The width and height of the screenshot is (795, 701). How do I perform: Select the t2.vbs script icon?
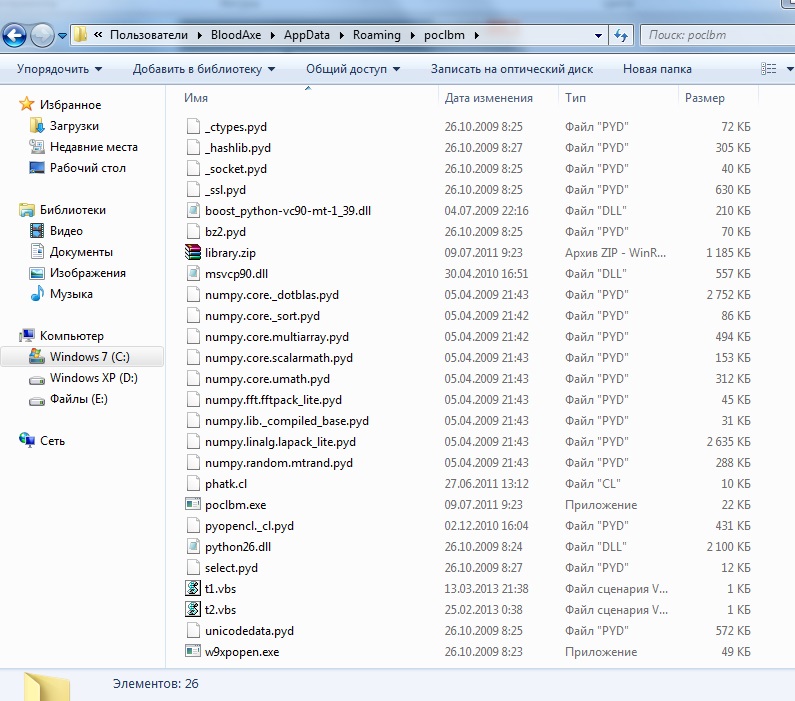coord(193,609)
